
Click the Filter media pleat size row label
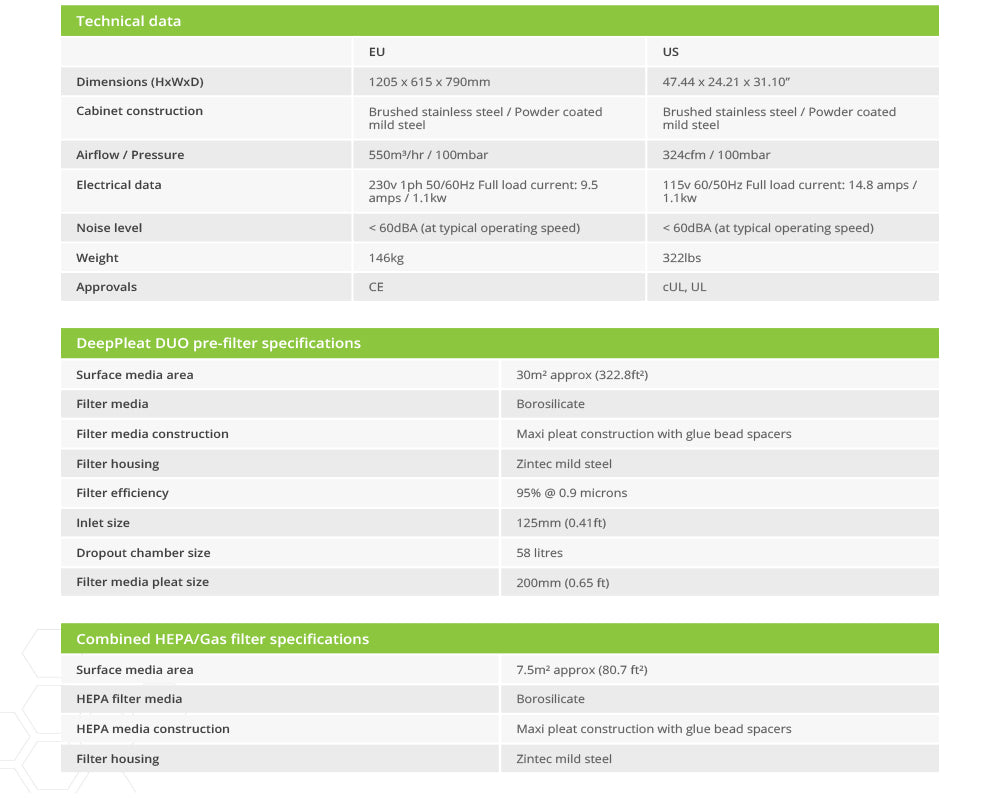[x=143, y=582]
